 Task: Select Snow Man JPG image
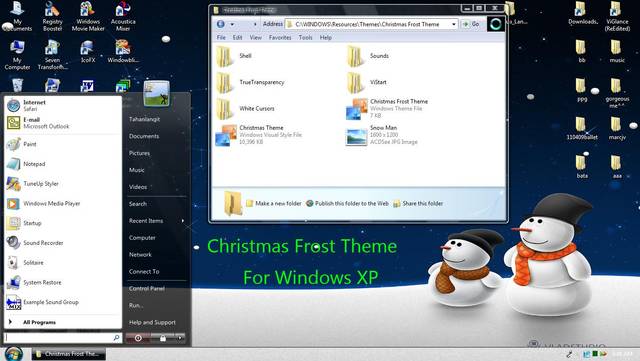coord(382,135)
